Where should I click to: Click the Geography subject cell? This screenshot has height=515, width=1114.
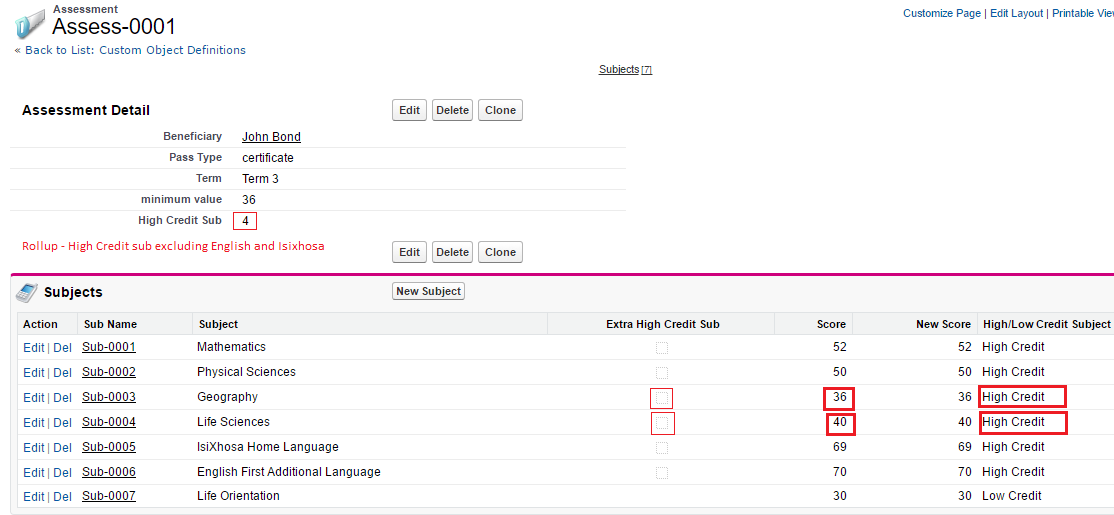pyautogui.click(x=227, y=396)
